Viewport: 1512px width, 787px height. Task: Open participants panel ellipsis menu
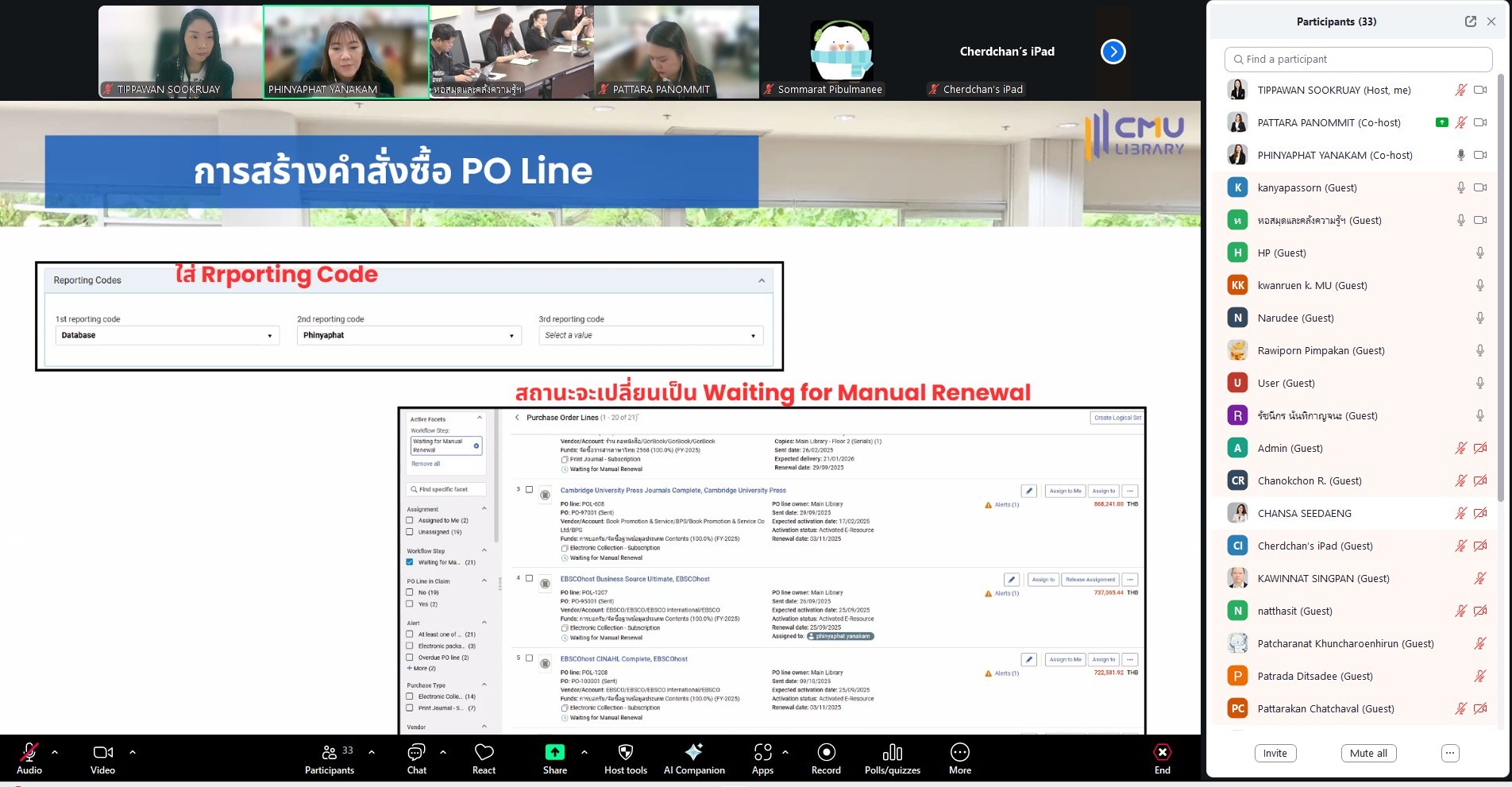tap(1450, 753)
